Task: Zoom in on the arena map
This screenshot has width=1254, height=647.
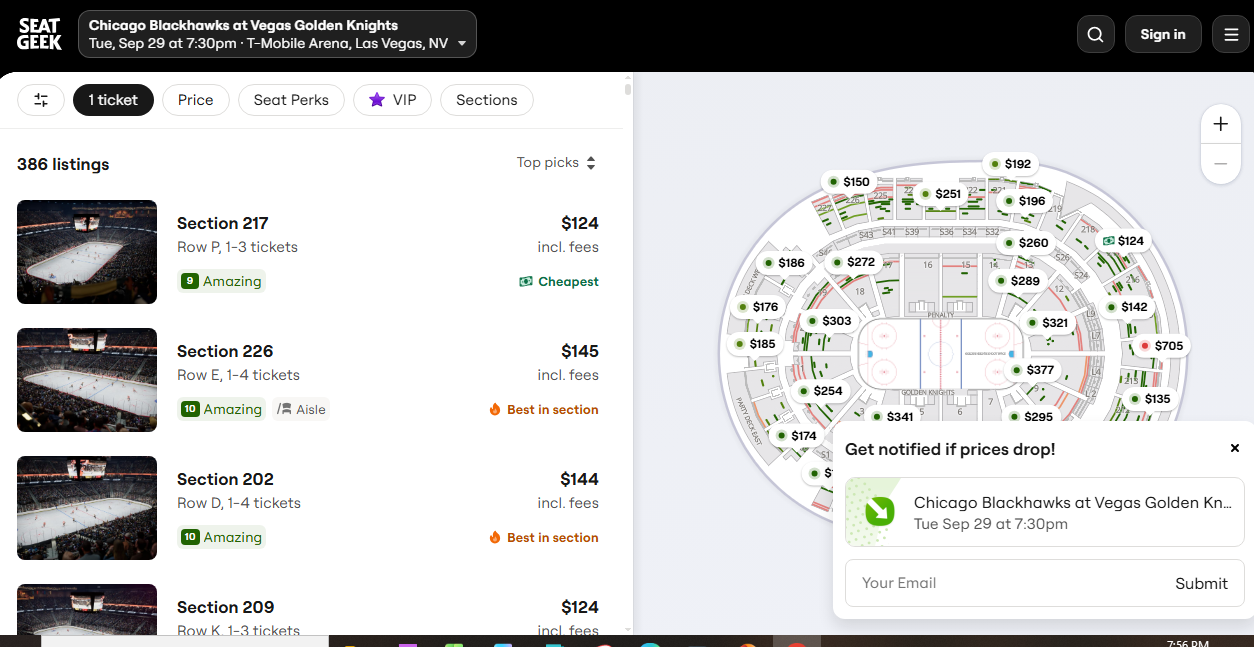Action: click(x=1220, y=125)
